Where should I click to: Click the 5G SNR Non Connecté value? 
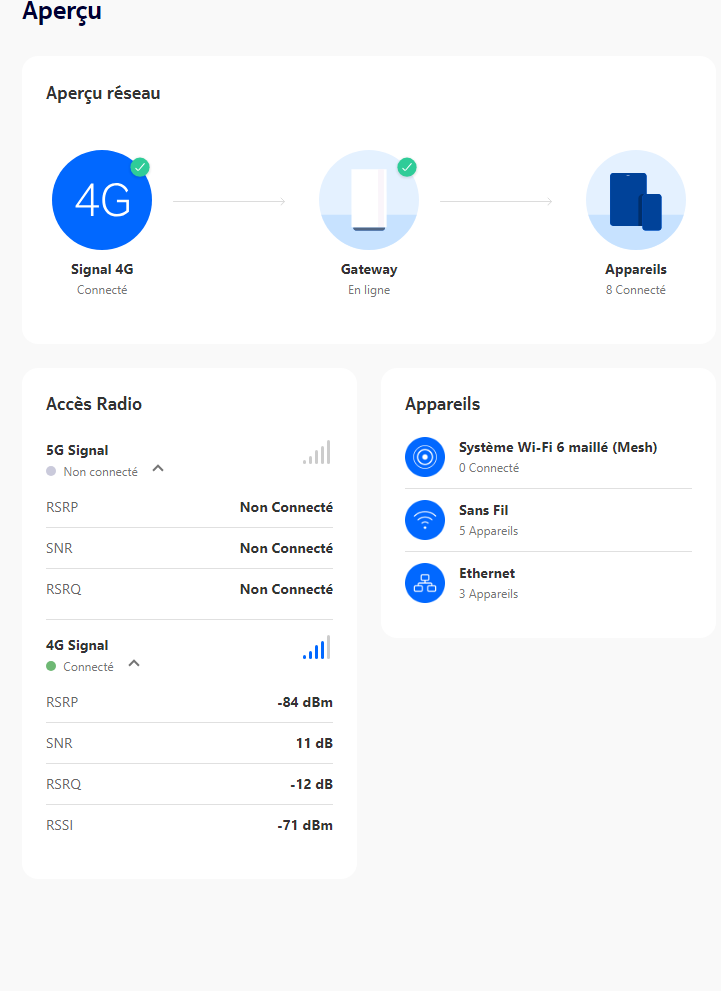pos(286,549)
